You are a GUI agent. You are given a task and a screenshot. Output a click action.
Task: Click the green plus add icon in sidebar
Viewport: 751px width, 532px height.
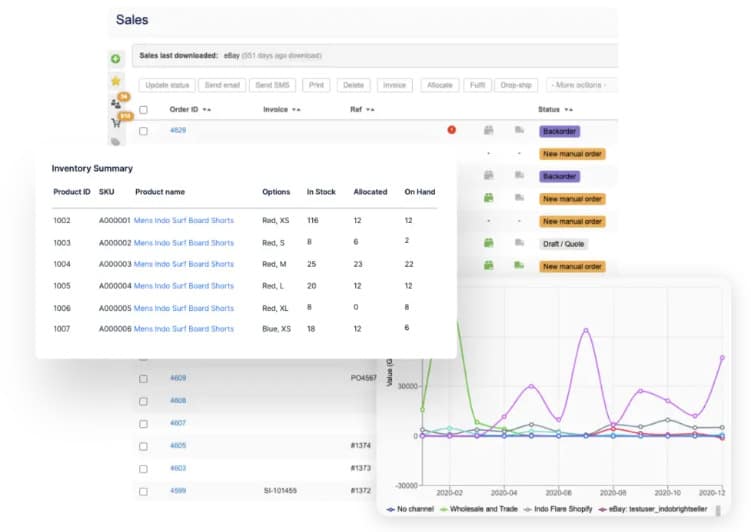pos(115,59)
